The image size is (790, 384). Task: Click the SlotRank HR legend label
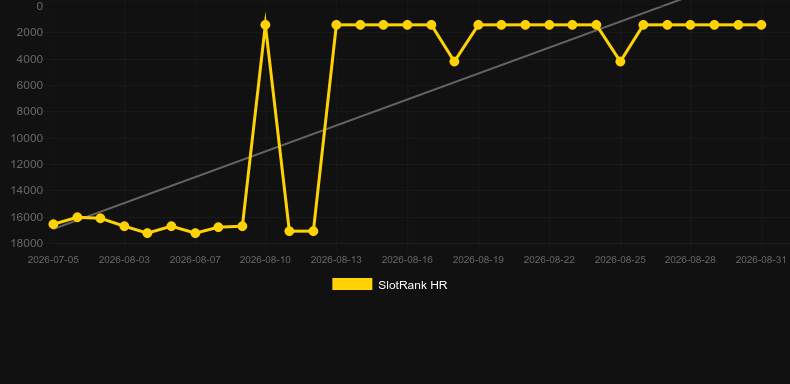[413, 285]
